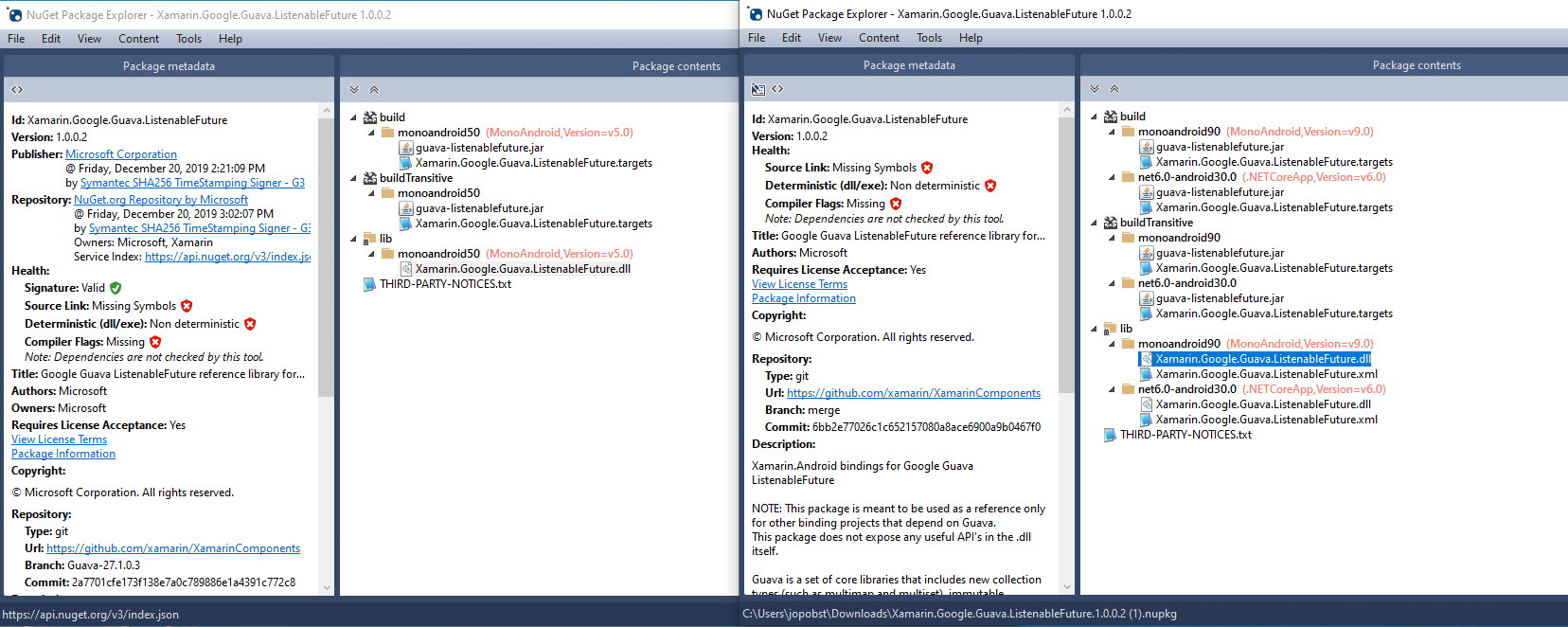Image resolution: width=1568 pixels, height=627 pixels.
Task: Click the buildTransitive folder icon in right window
Action: coord(1111,223)
